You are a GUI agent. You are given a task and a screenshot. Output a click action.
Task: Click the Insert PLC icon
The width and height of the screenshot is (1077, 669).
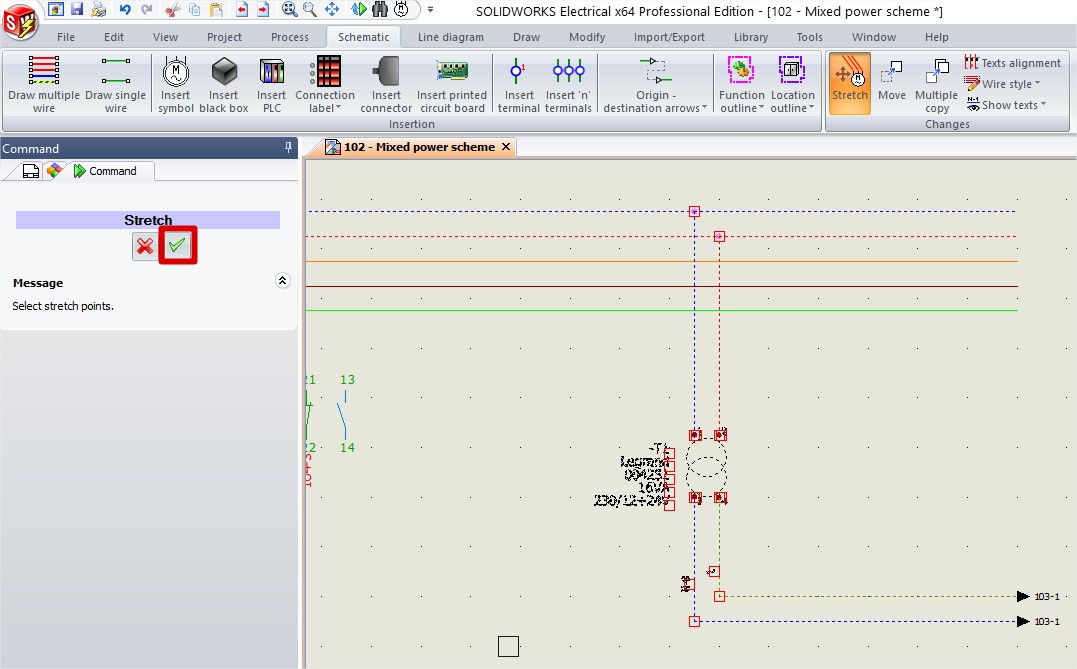(271, 83)
